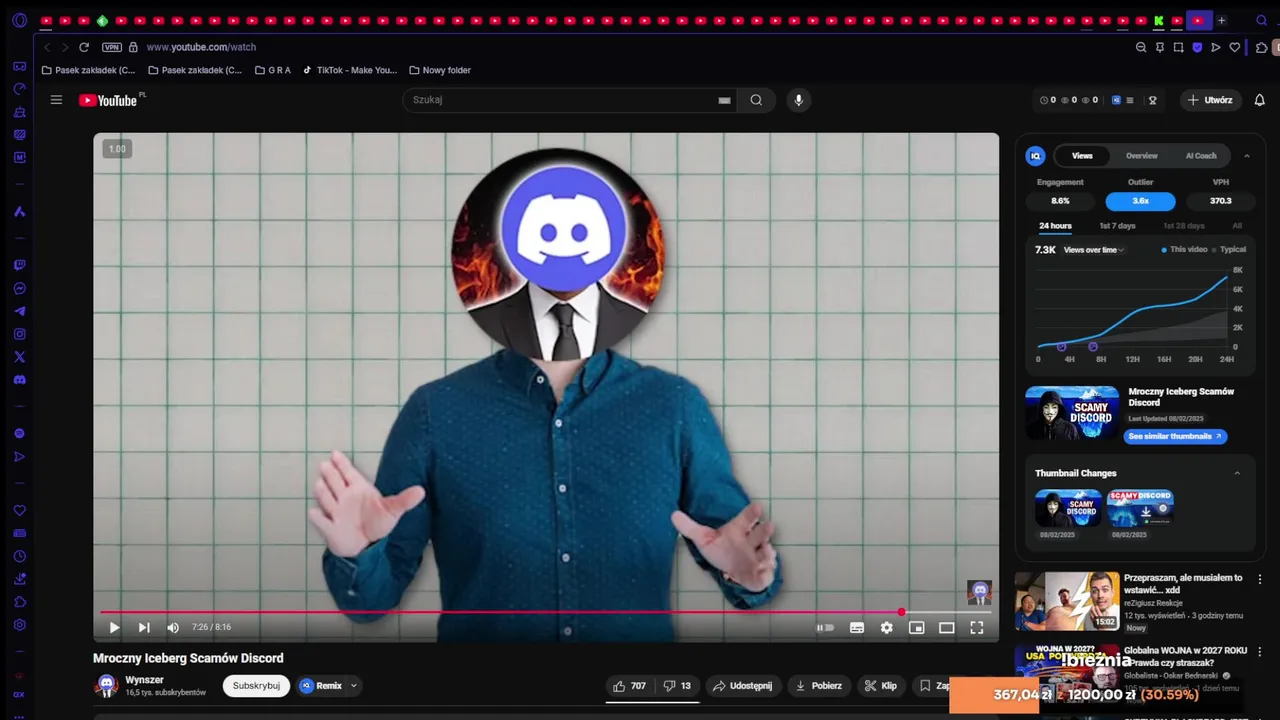Image resolution: width=1280 pixels, height=720 pixels.
Task: Open Instagram from the browser sidebar
Action: 19,334
